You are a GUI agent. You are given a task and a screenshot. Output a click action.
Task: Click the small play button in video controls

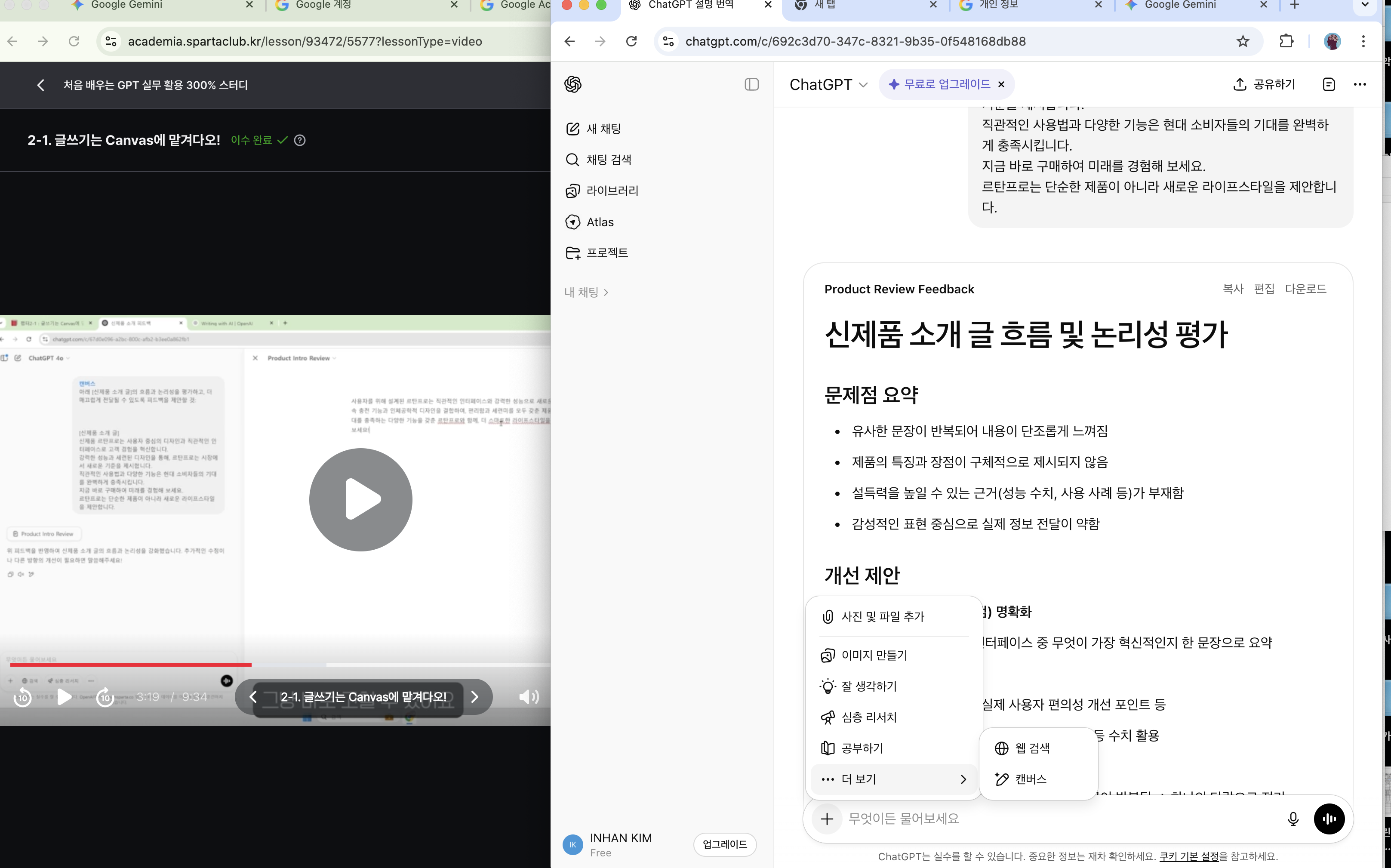click(x=64, y=697)
